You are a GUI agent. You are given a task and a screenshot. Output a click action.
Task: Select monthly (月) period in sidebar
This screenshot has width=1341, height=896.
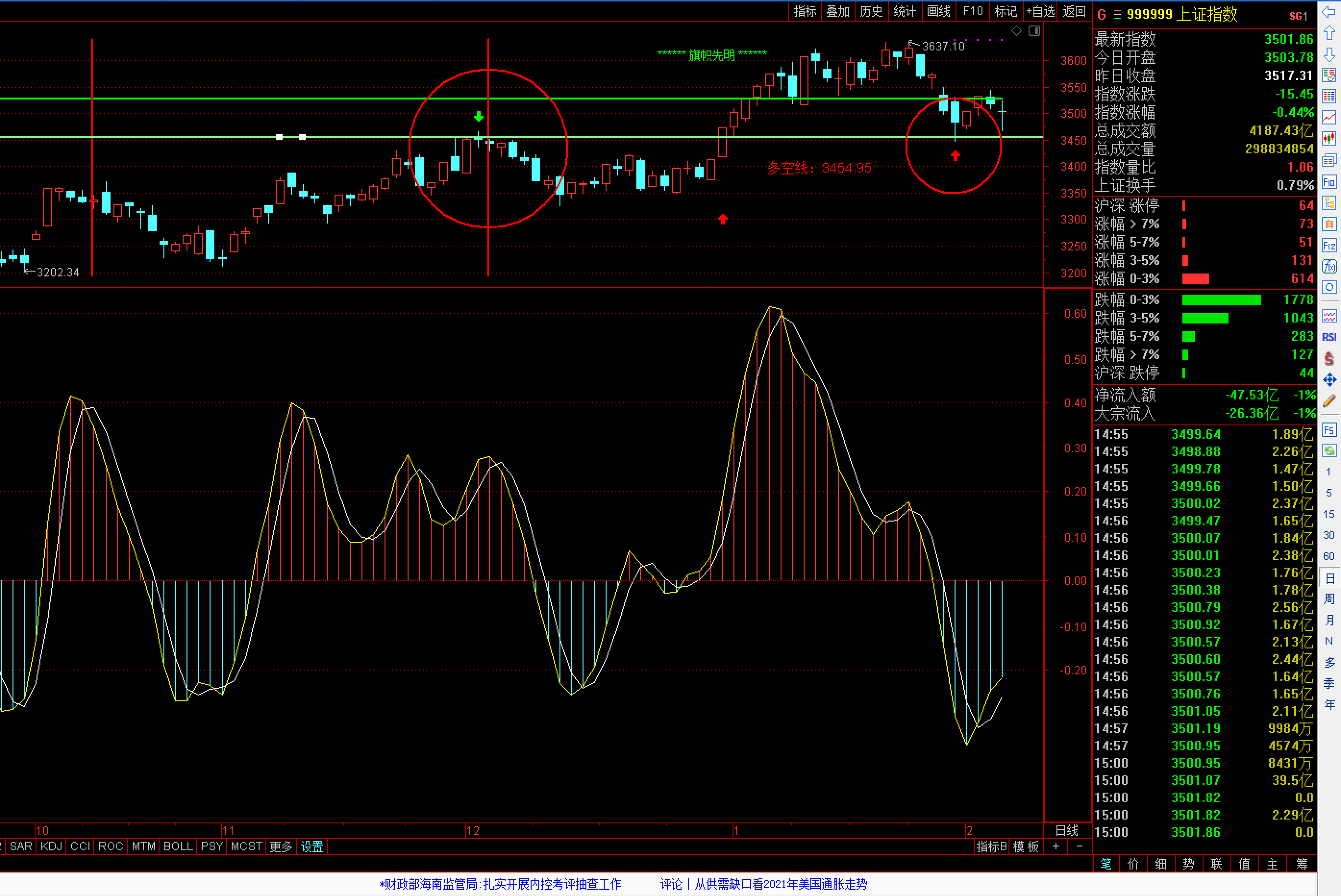click(x=1329, y=620)
